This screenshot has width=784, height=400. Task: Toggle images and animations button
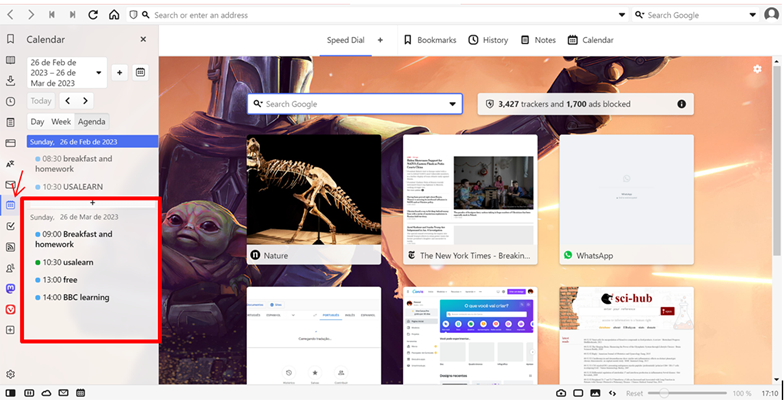tap(595, 393)
